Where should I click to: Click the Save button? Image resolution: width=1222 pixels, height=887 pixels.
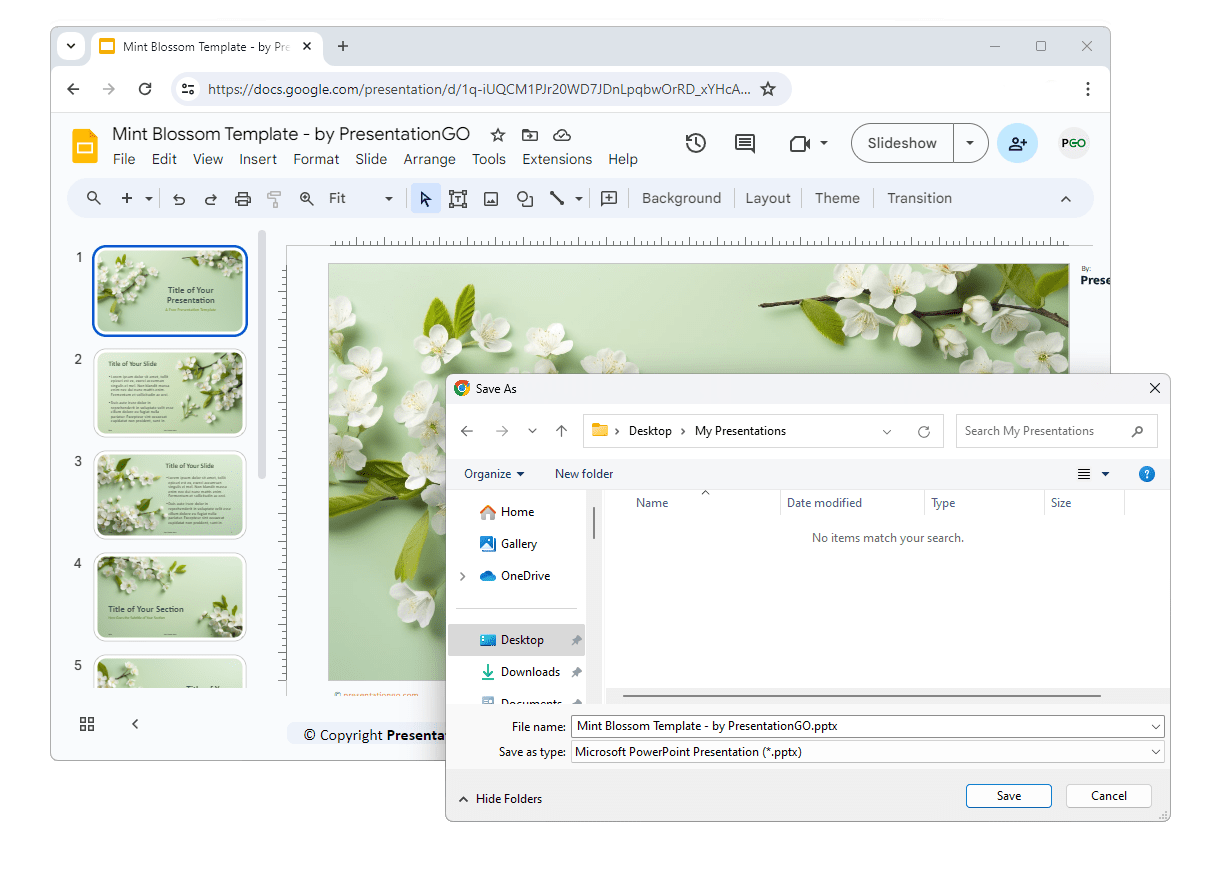point(1009,796)
